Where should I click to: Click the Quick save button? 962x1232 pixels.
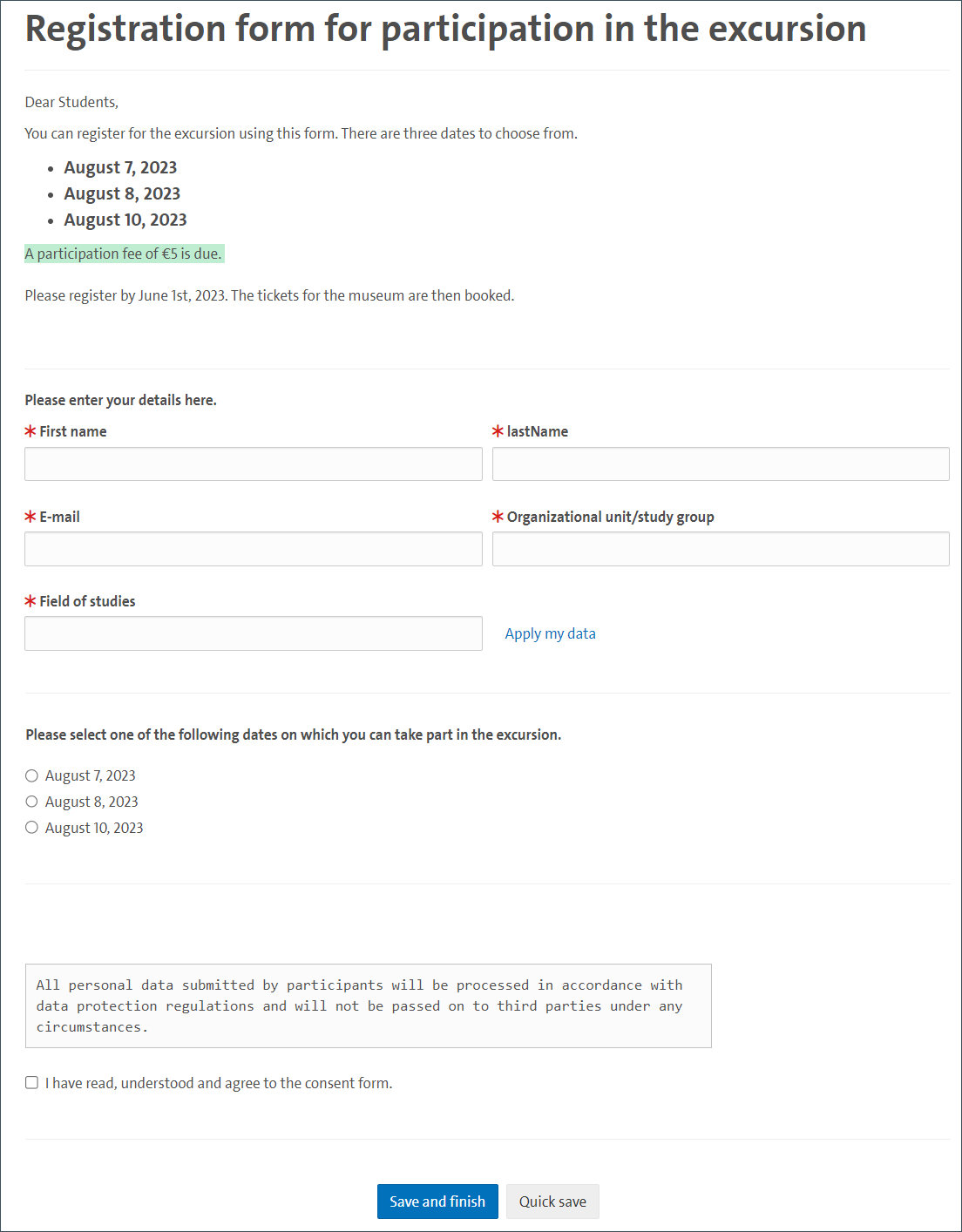(x=552, y=1202)
